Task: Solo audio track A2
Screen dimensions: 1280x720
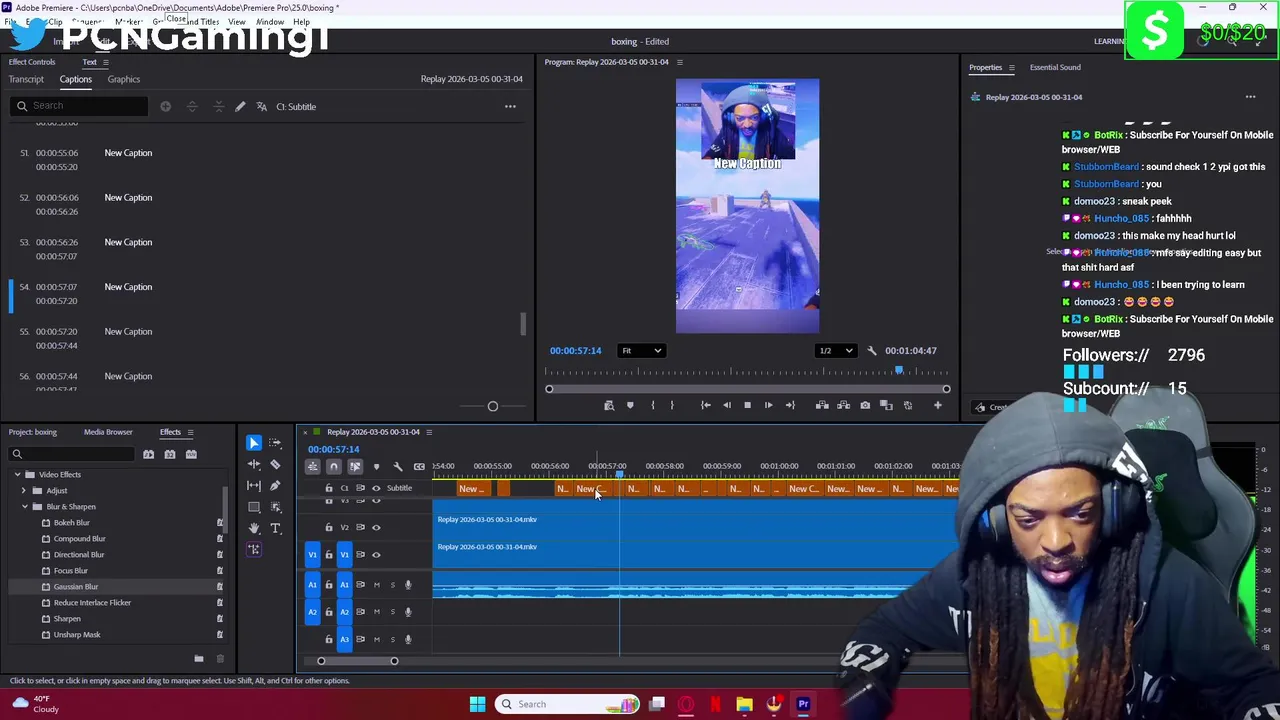Action: 392,612
